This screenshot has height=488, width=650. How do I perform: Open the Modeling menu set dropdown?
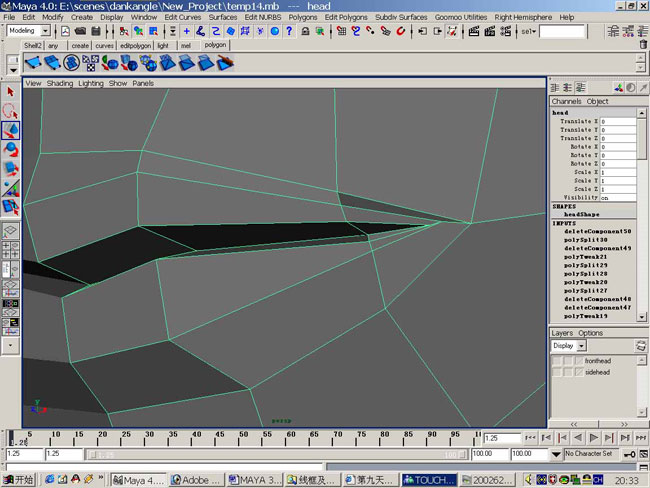46,31
